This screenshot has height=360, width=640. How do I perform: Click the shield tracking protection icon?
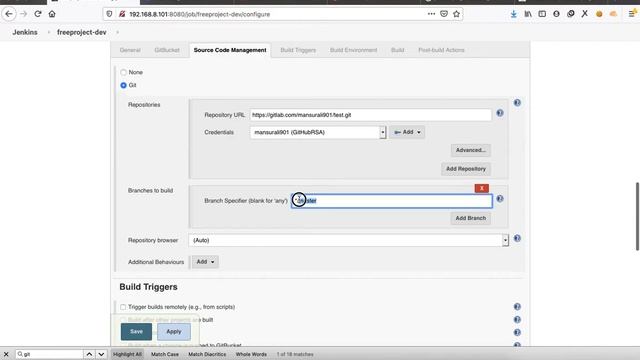(109, 14)
